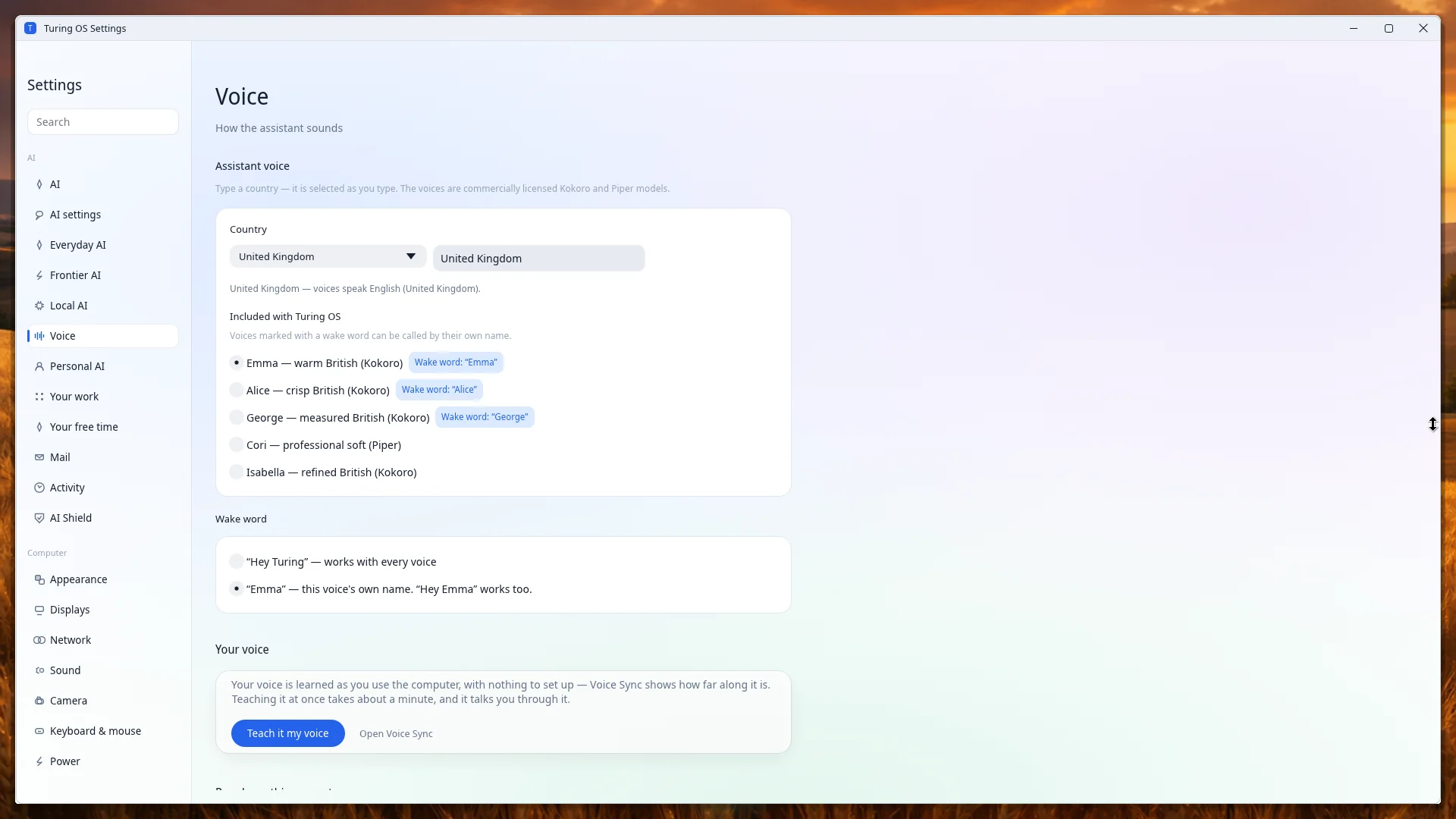Viewport: 1456px width, 819px height.
Task: Click the AI settings sidebar icon
Action: pyautogui.click(x=39, y=215)
